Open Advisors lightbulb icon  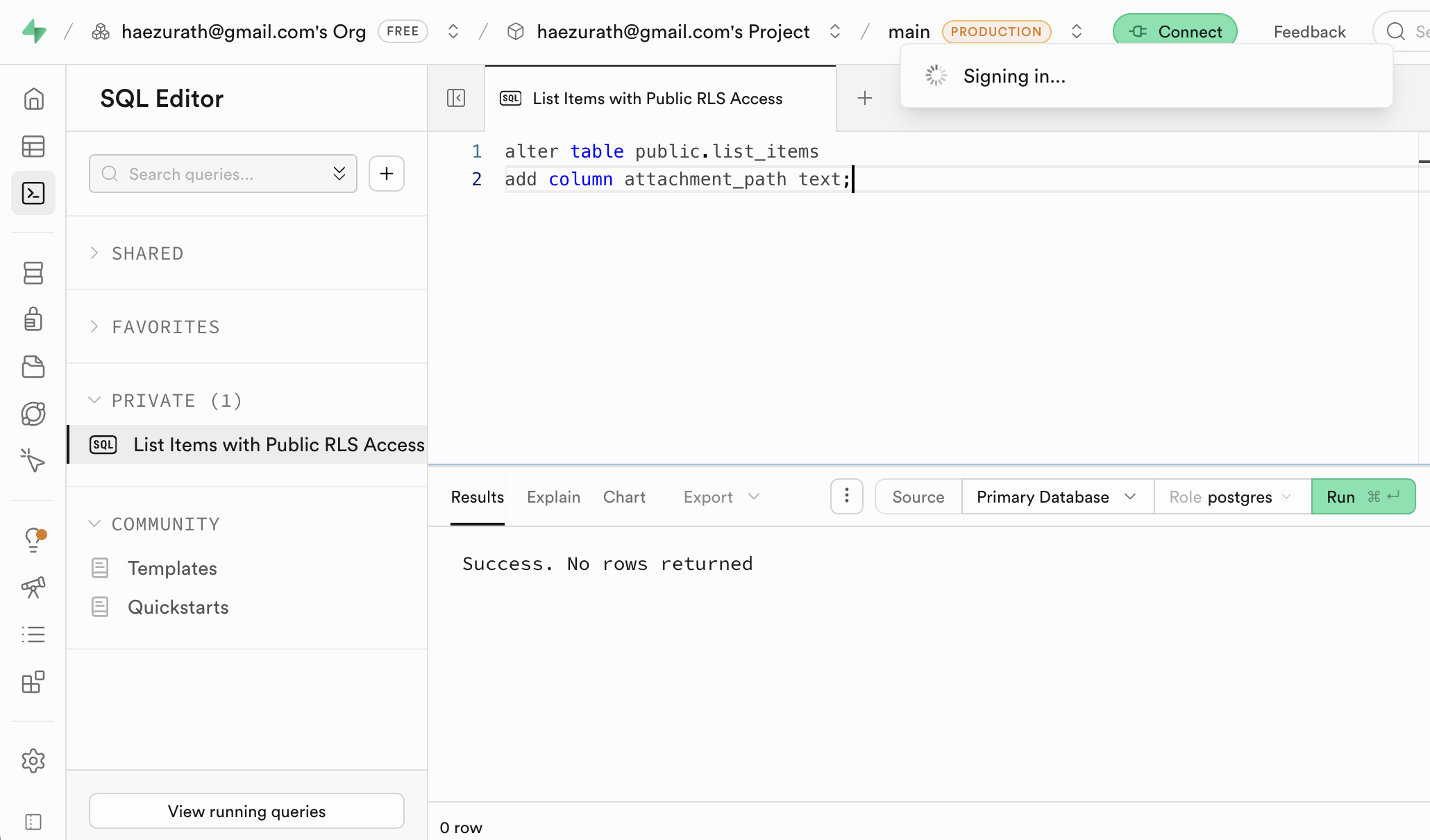(x=33, y=539)
